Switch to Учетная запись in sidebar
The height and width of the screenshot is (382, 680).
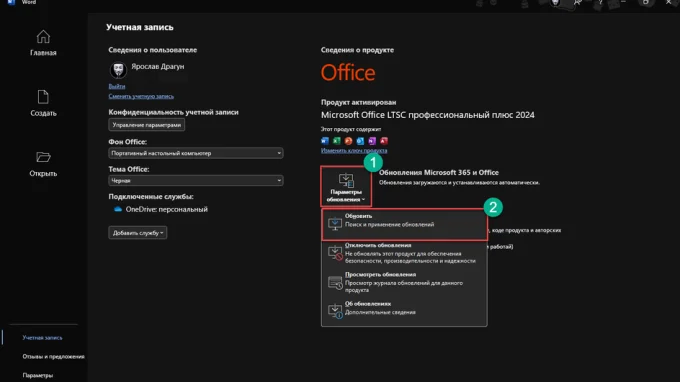[42, 337]
